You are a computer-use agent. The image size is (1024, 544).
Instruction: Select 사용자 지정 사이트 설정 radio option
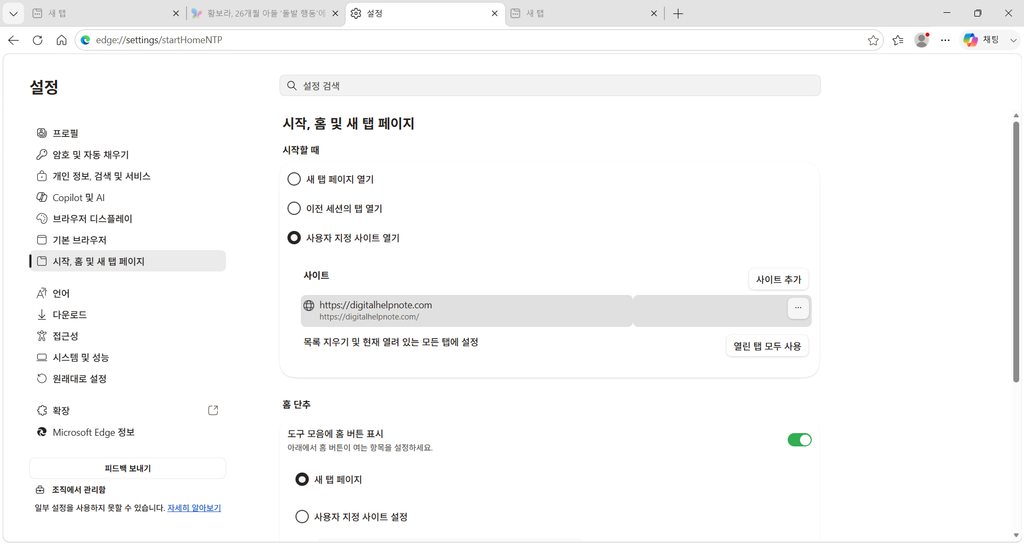point(302,517)
